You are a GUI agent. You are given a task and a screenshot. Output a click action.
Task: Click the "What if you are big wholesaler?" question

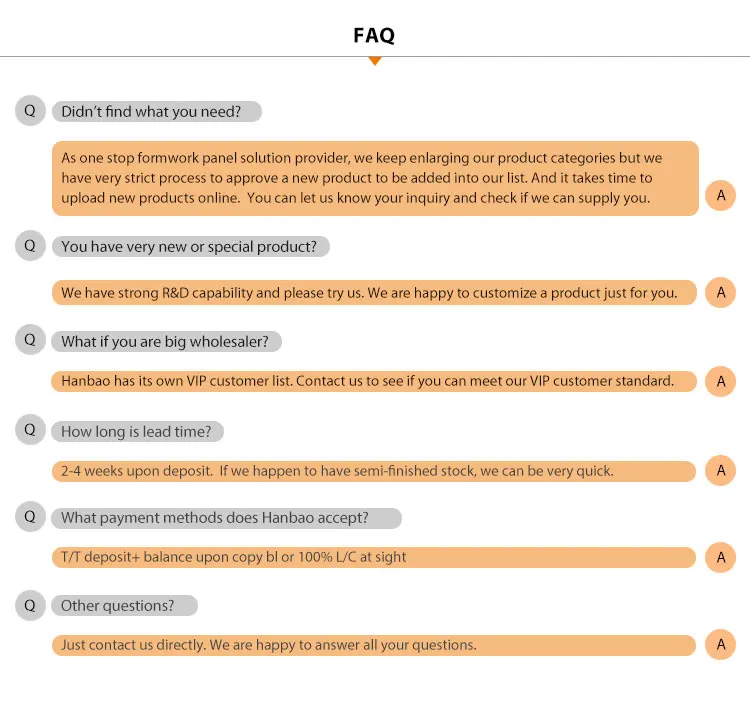coord(166,342)
